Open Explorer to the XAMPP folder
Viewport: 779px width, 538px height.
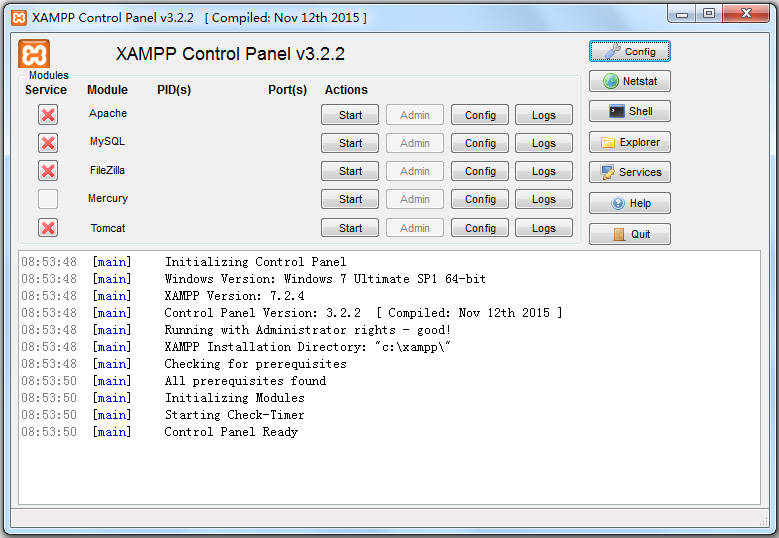[629, 142]
